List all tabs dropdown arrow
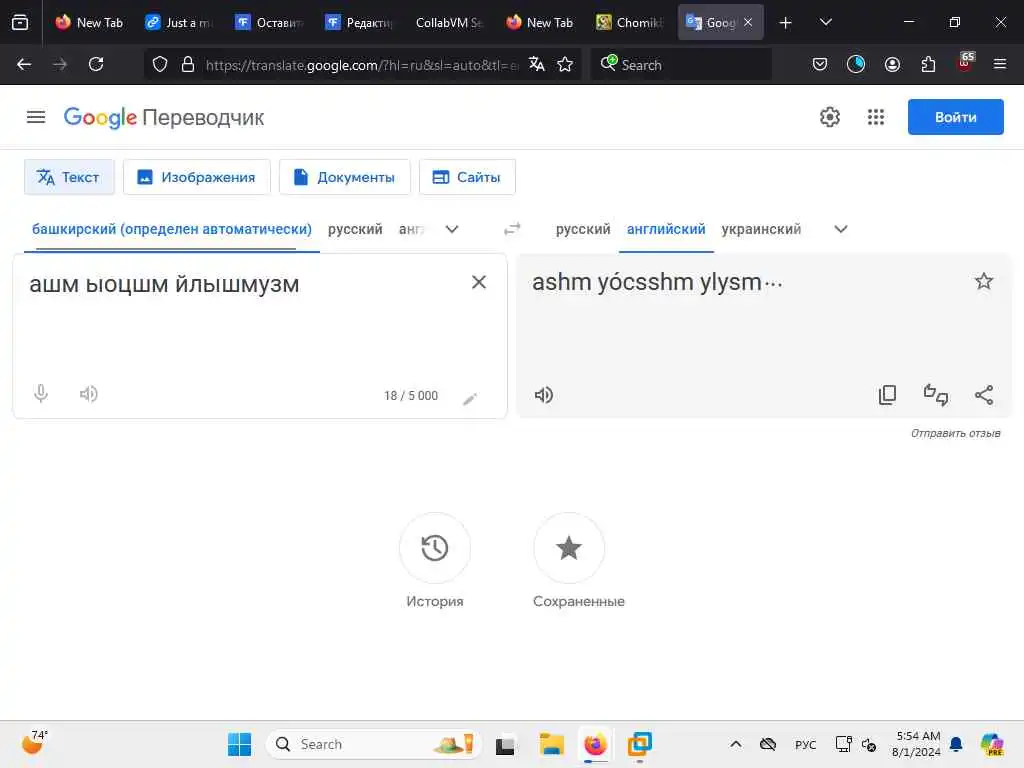This screenshot has width=1024, height=768. 825,22
